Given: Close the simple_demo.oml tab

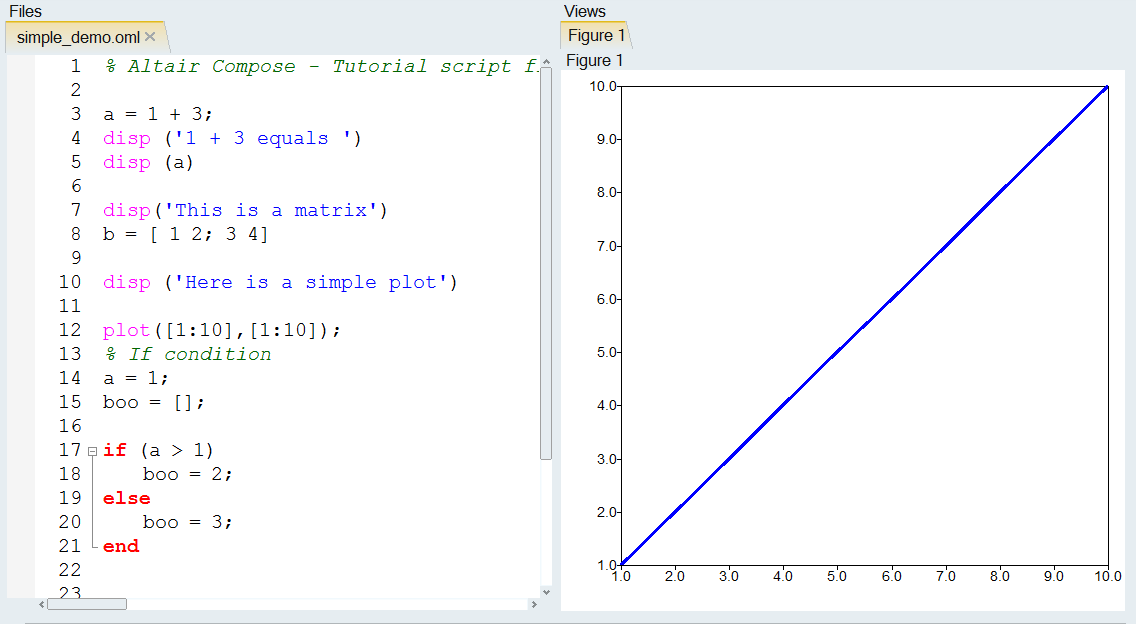Looking at the screenshot, I should 150,37.
